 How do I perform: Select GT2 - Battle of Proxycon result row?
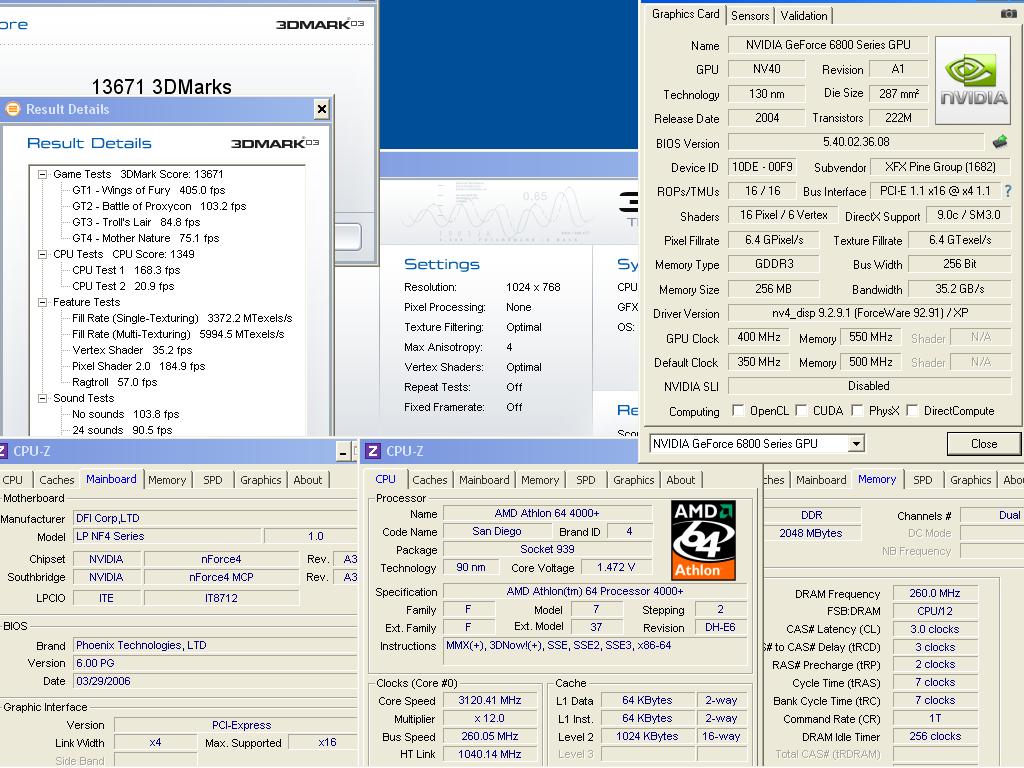point(159,206)
